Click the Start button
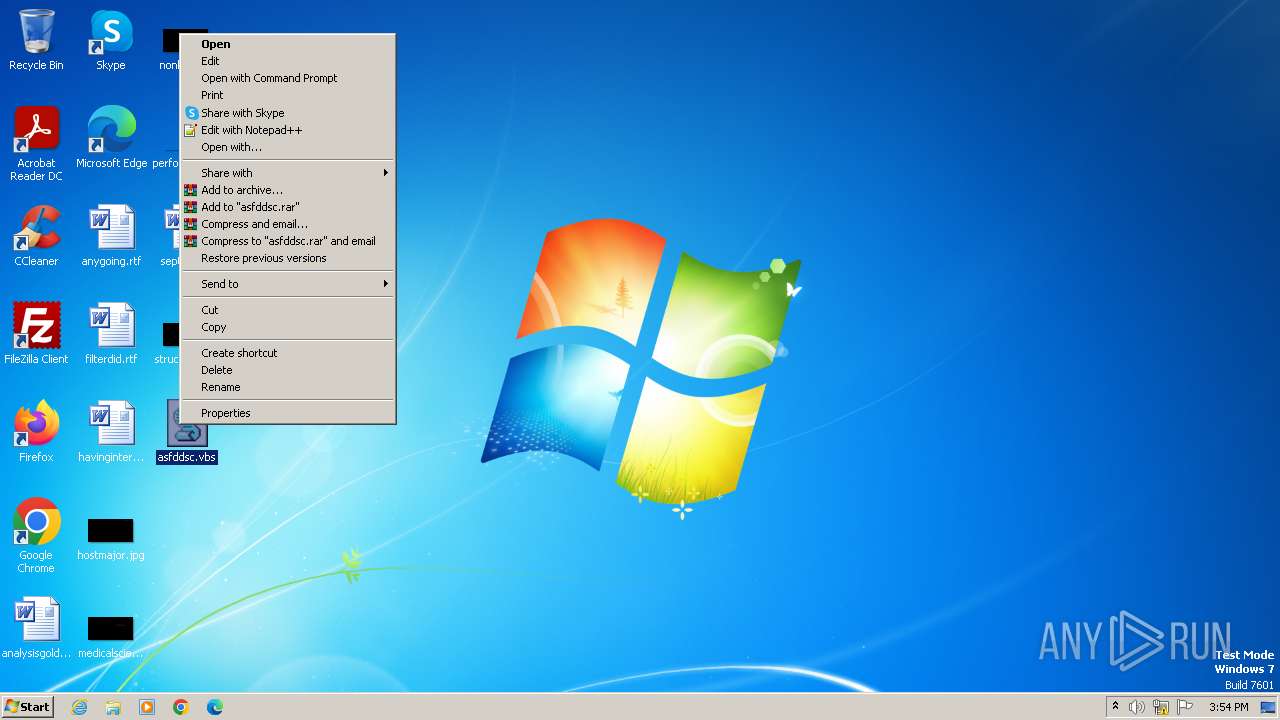Image resolution: width=1280 pixels, height=720 pixels. [x=27, y=707]
